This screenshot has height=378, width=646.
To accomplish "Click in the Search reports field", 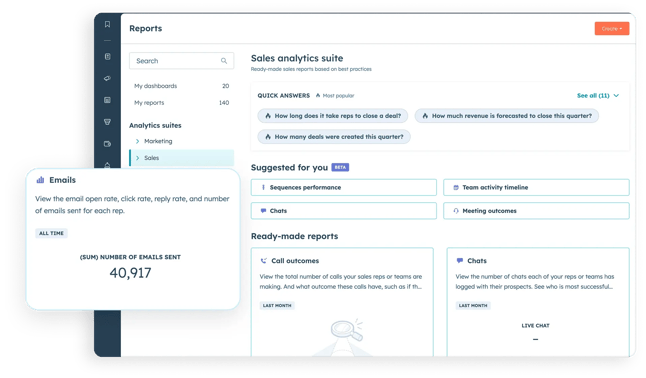I will [181, 61].
